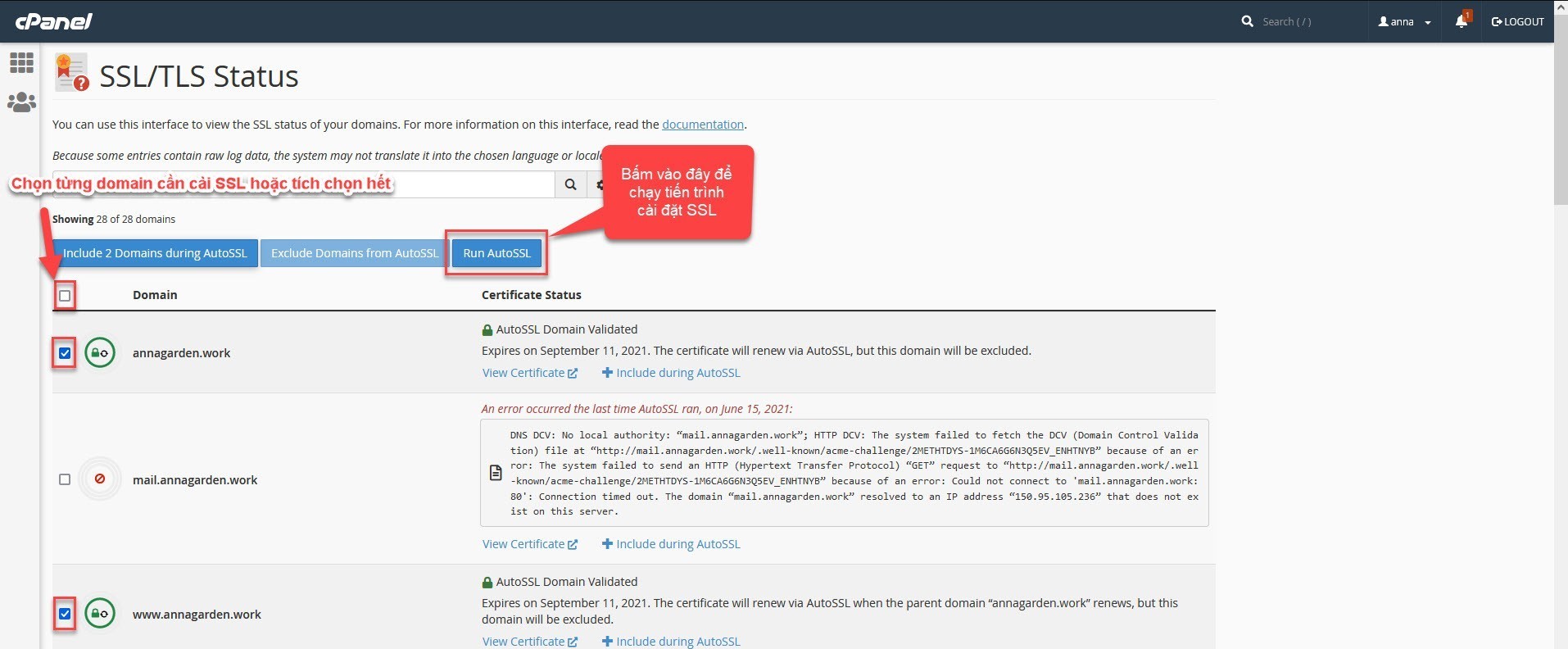
Task: Click the green lock icon for annagarden.work
Action: 100,353
